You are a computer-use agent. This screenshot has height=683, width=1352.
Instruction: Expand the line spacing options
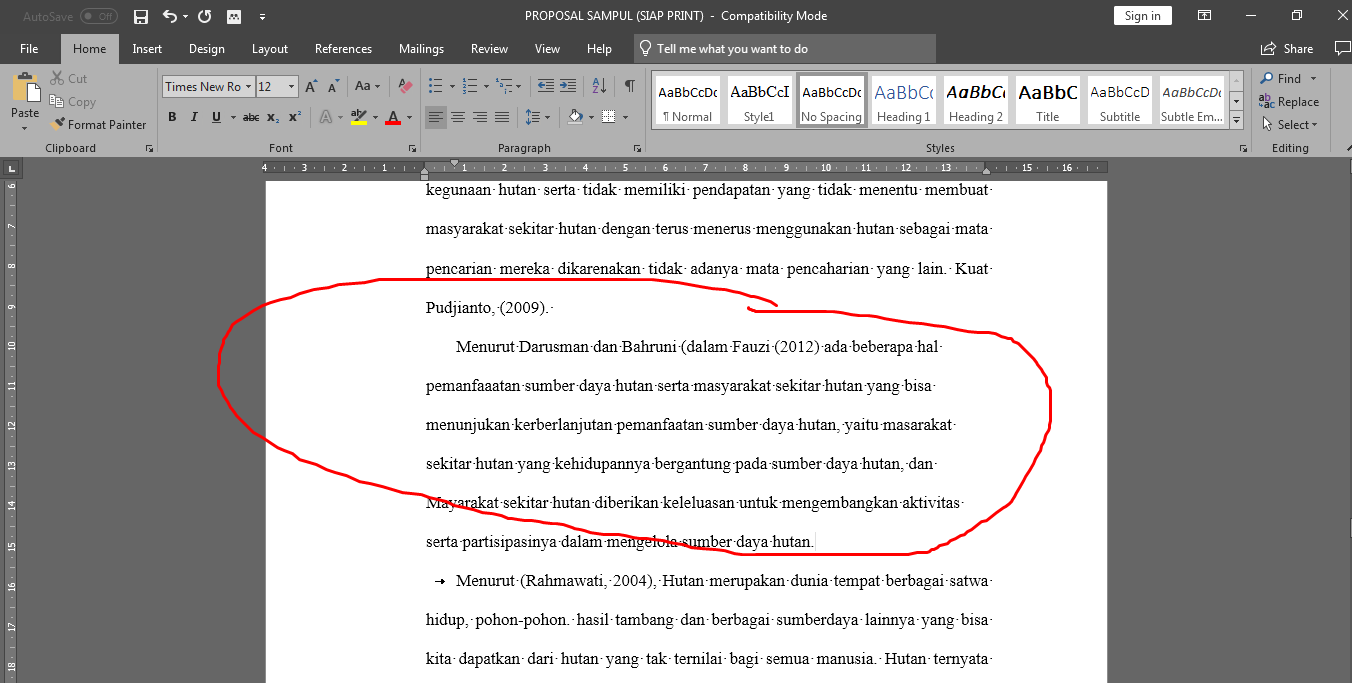tap(547, 117)
